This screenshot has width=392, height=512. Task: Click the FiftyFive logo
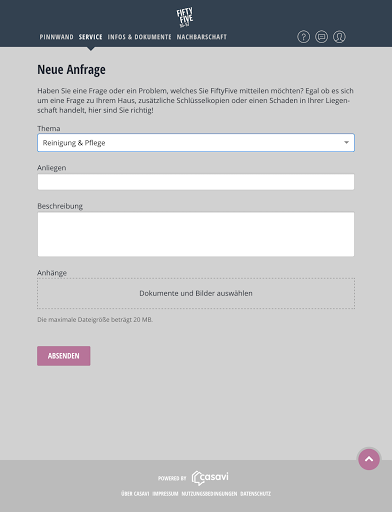tap(185, 17)
